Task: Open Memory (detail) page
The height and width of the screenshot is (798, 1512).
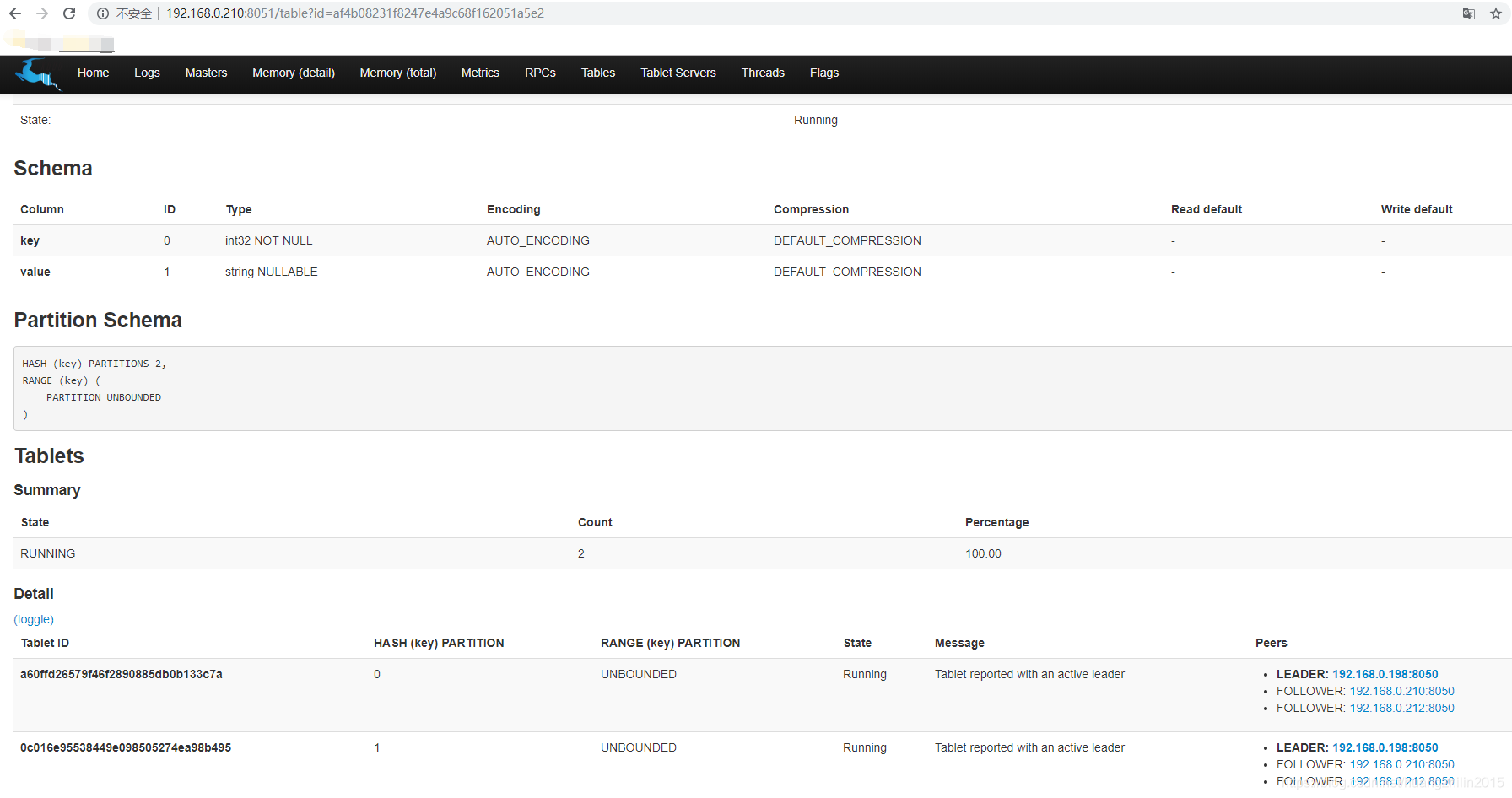Action: [x=294, y=73]
